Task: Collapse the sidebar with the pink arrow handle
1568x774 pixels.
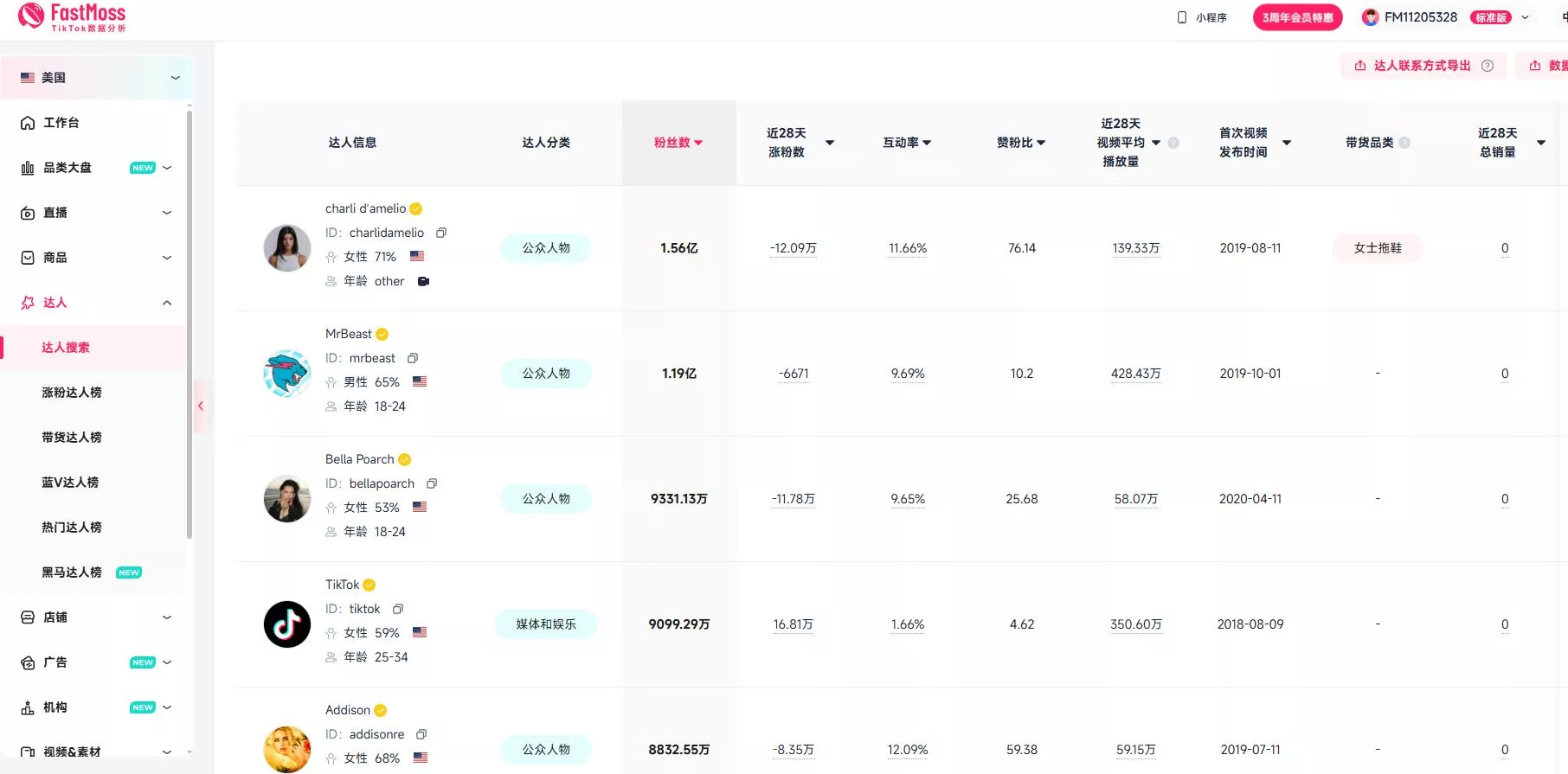Action: 200,406
